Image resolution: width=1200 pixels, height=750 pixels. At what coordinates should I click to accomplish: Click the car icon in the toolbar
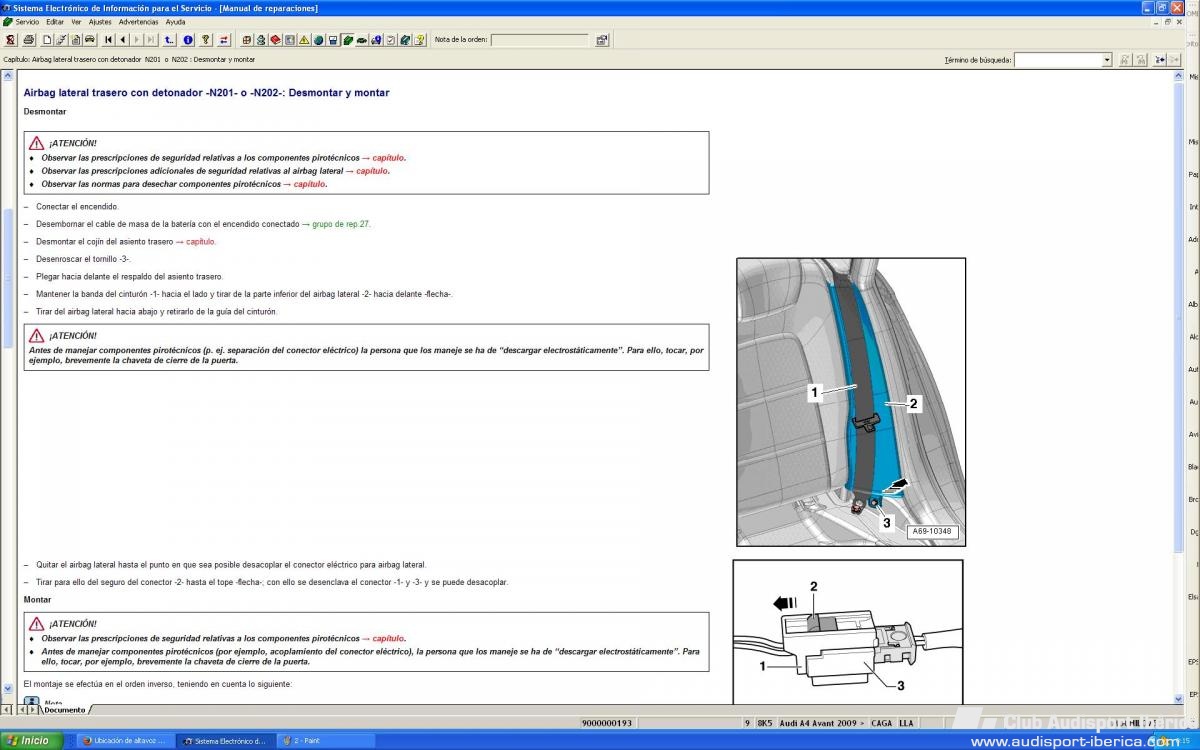[x=90, y=40]
